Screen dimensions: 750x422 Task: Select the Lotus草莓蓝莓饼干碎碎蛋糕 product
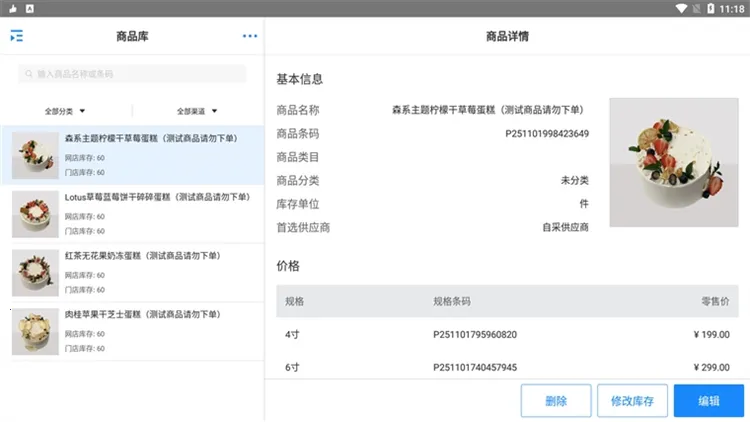click(x=132, y=214)
